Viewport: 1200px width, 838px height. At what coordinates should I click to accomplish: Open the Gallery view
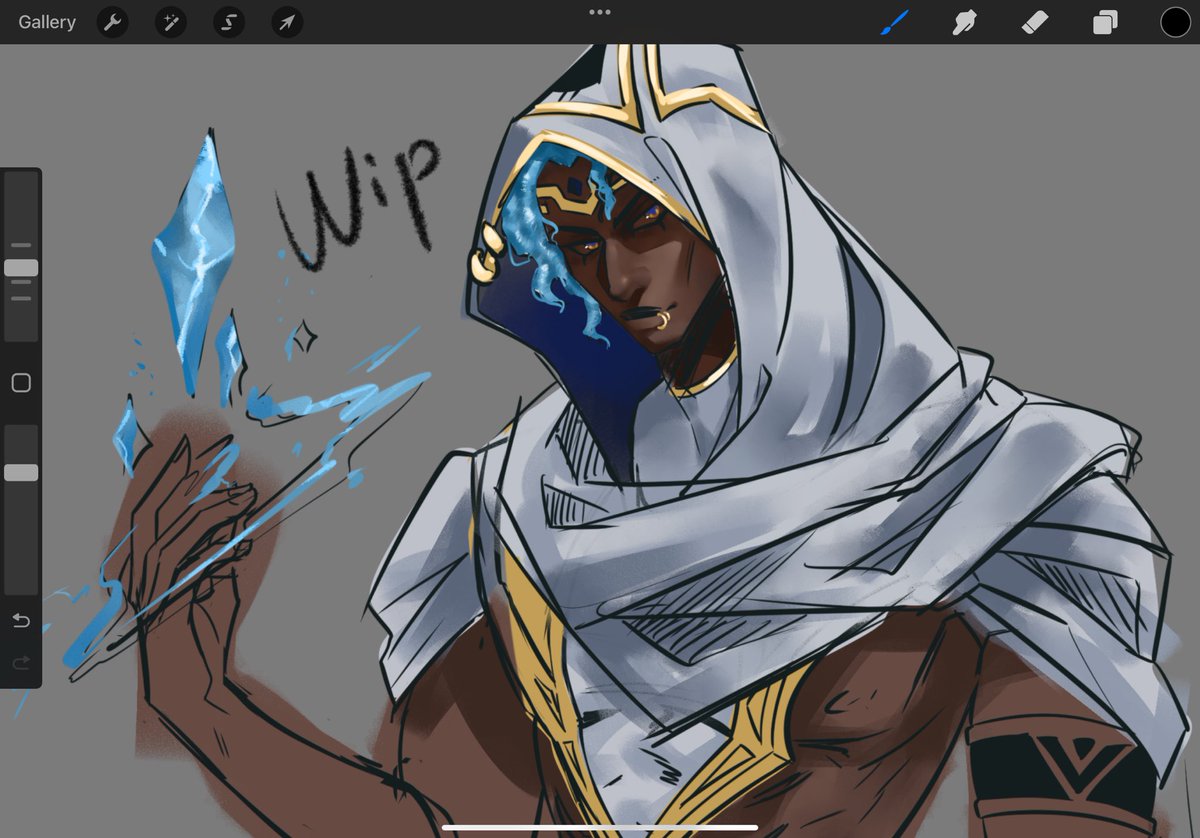tap(47, 22)
